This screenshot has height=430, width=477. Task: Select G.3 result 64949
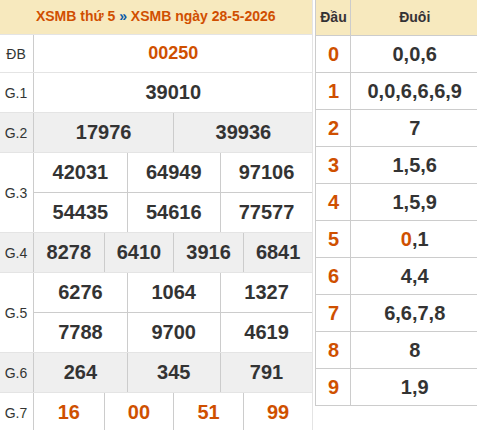[x=174, y=172]
